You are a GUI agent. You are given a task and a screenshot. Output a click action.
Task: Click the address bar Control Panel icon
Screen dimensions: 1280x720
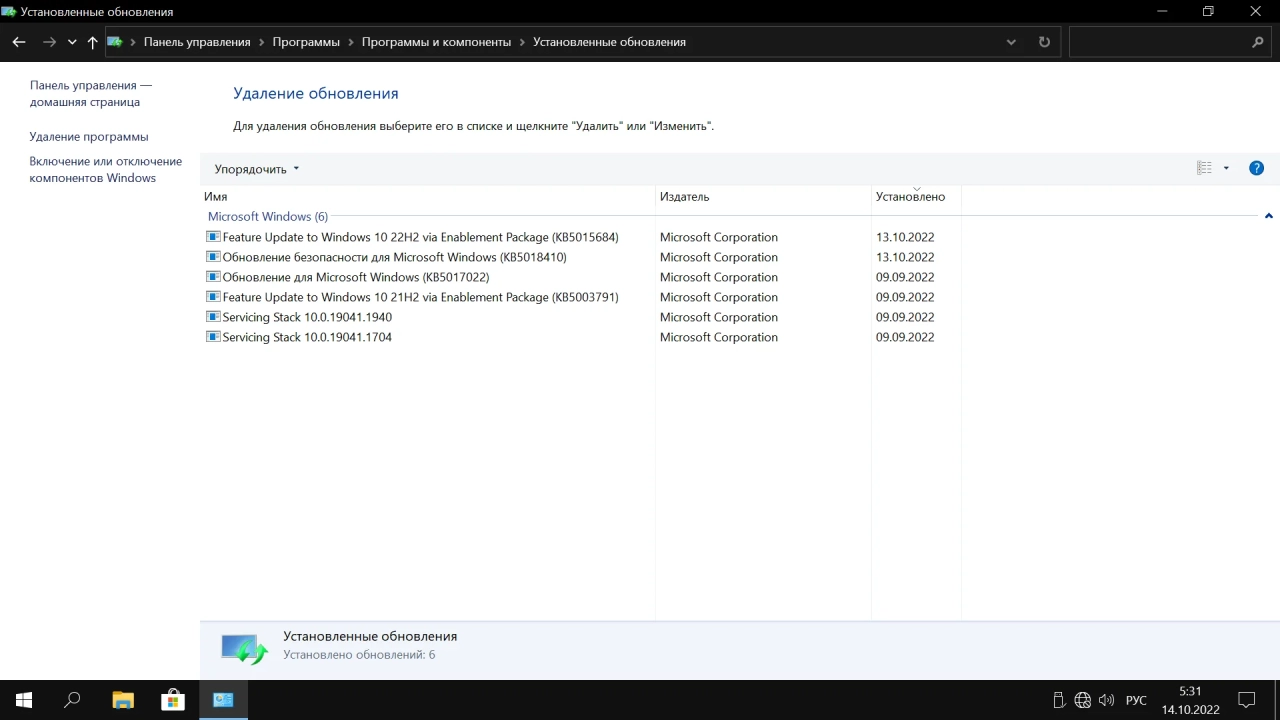tap(115, 42)
